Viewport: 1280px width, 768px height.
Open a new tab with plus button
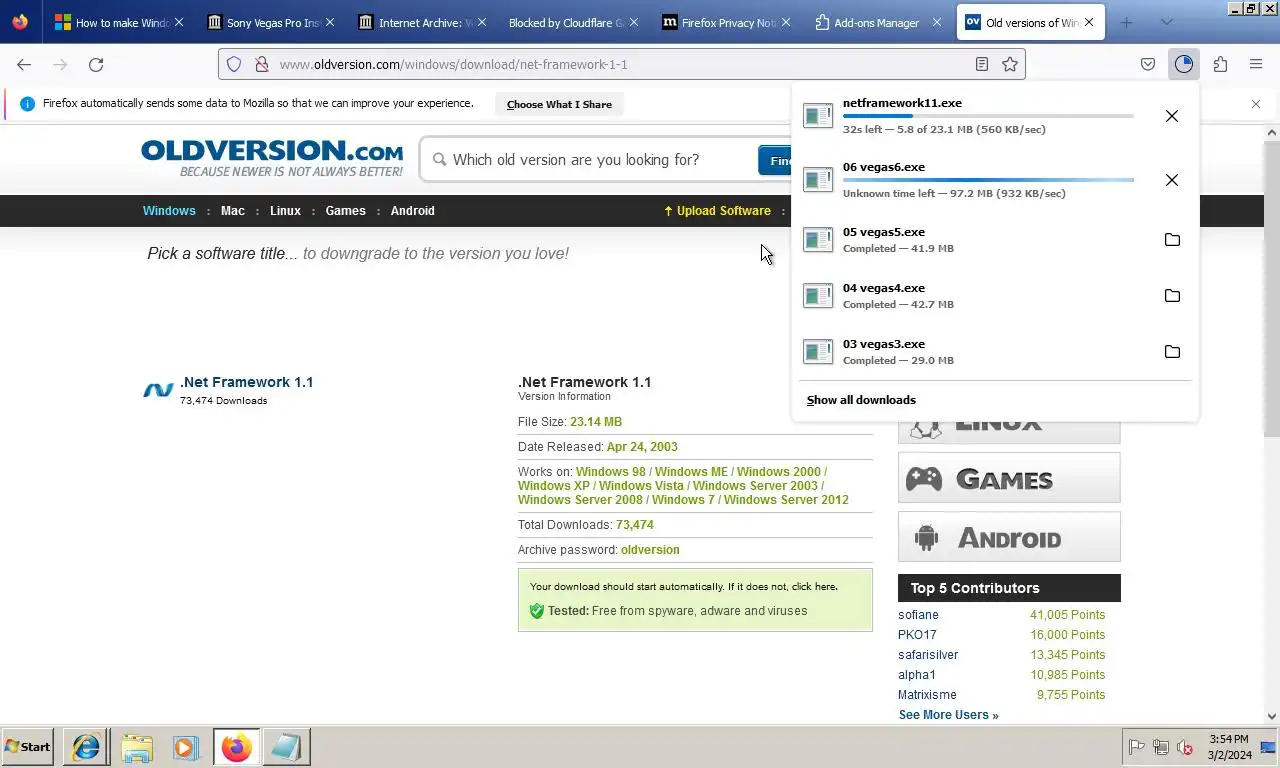(1126, 22)
